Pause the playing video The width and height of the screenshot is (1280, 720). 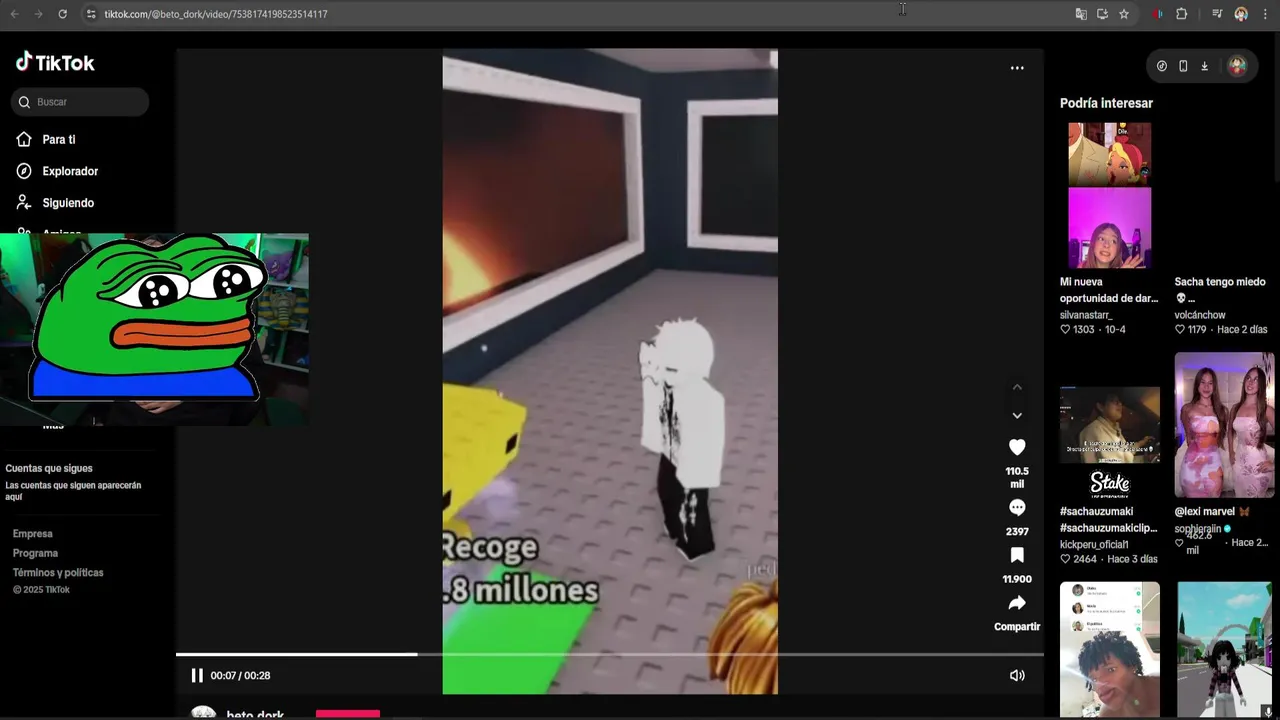197,675
